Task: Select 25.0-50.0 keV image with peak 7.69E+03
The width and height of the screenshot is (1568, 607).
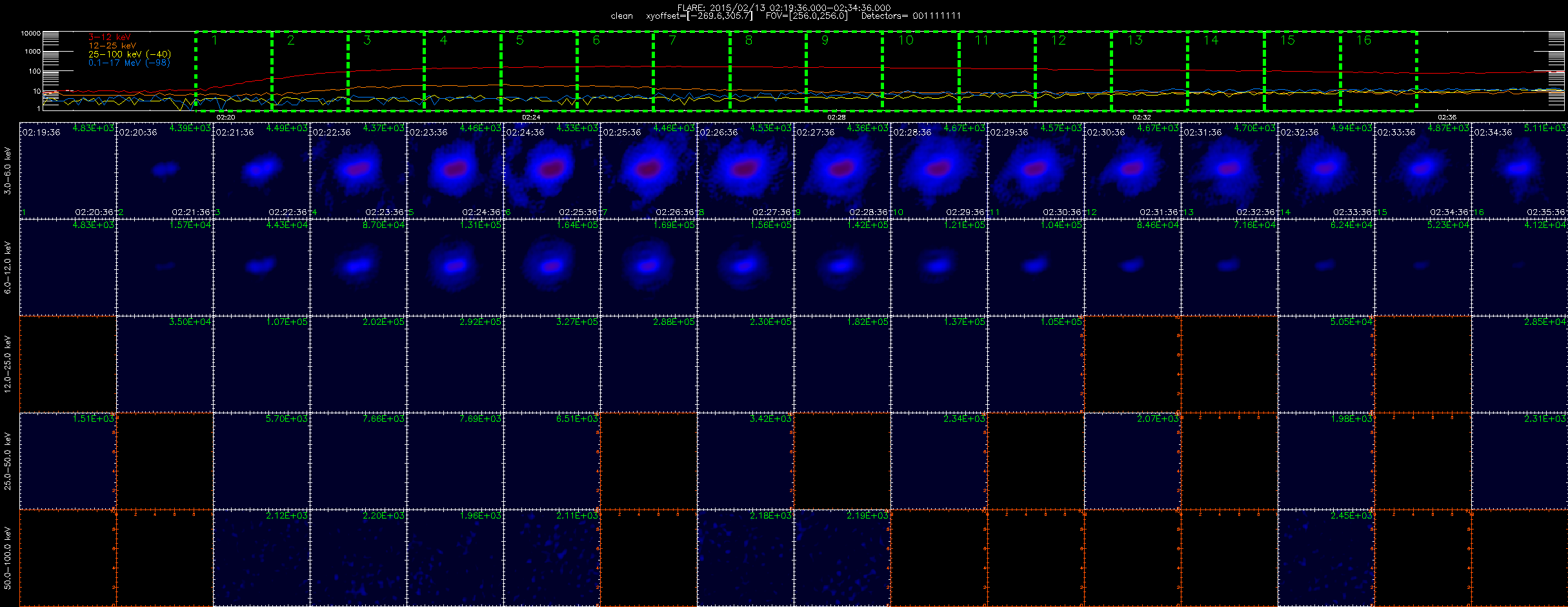Action: click(x=456, y=461)
